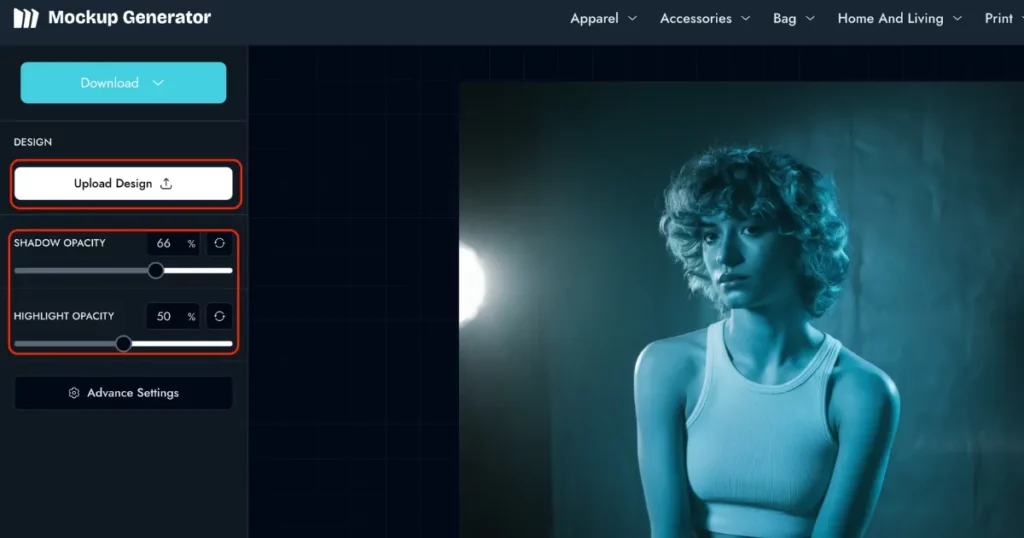
Task: Open the Print menu item
Action: coord(998,19)
